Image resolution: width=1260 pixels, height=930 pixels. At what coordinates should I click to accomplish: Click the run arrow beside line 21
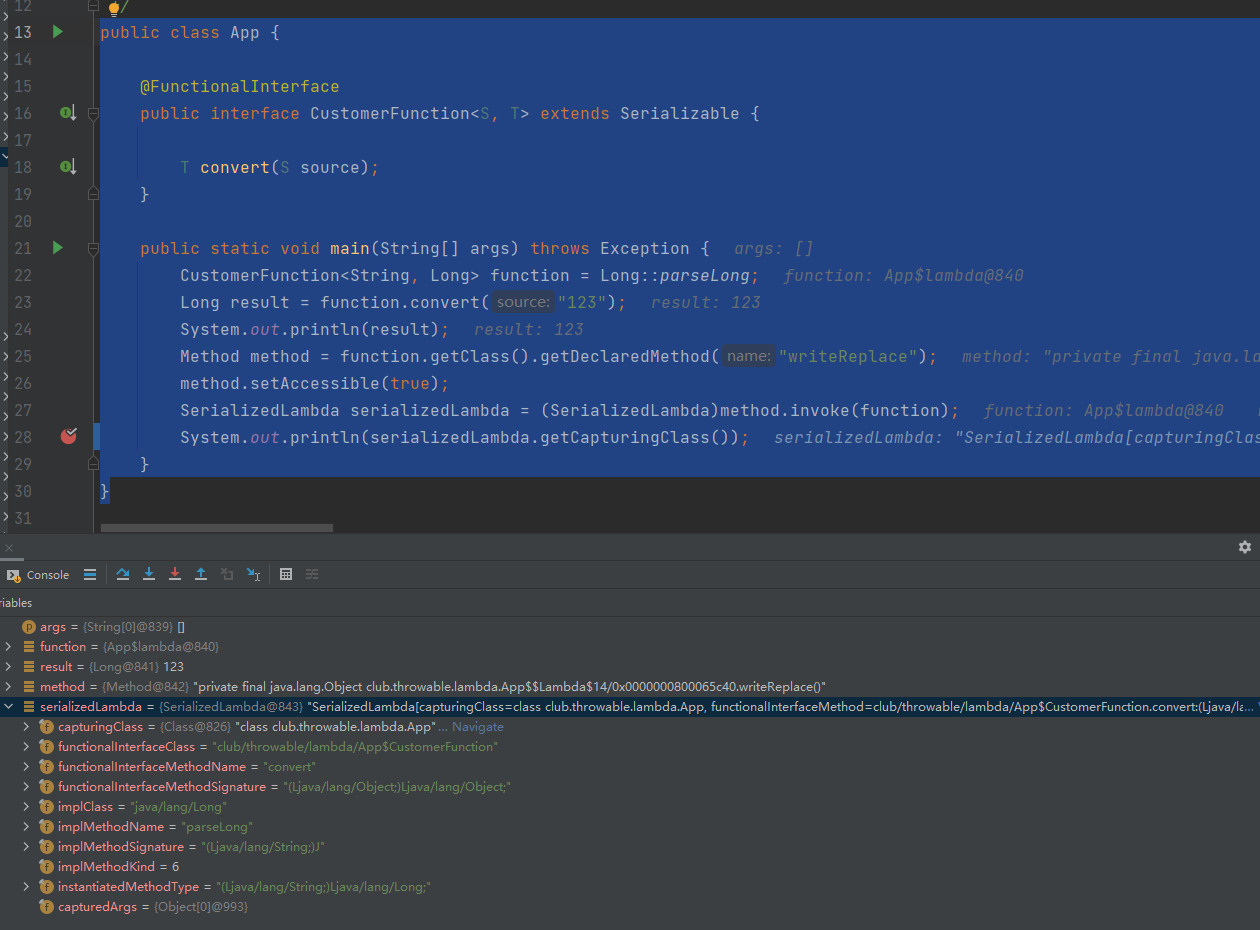click(x=57, y=247)
